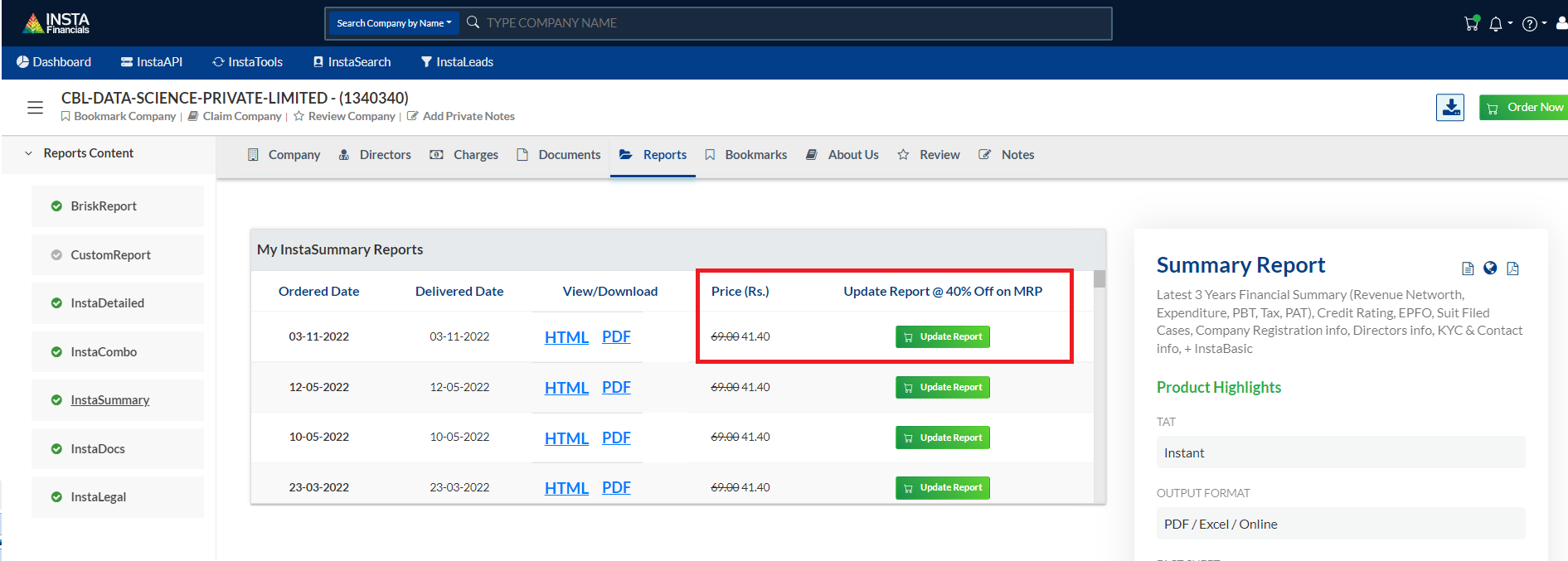1568x561 pixels.
Task: Select InstaLegal in sidebar
Action: pyautogui.click(x=118, y=497)
